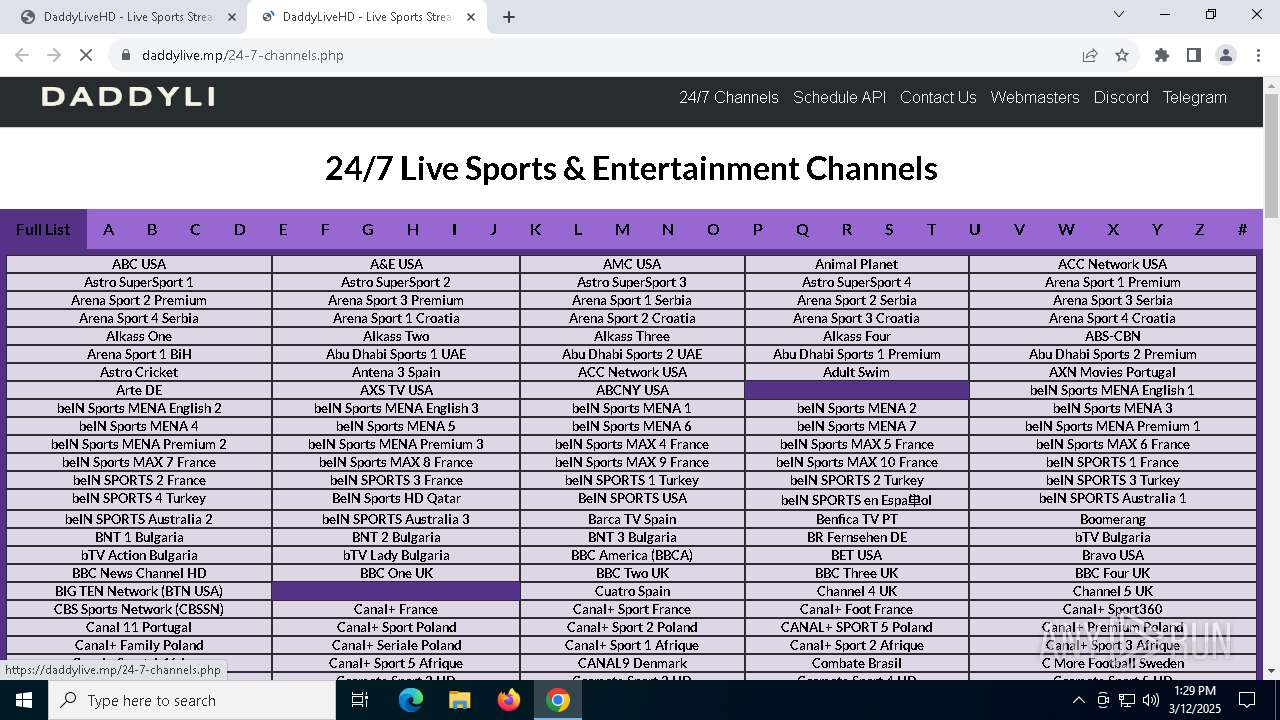Show hidden system tray icons
The image size is (1280, 720).
coord(1078,700)
